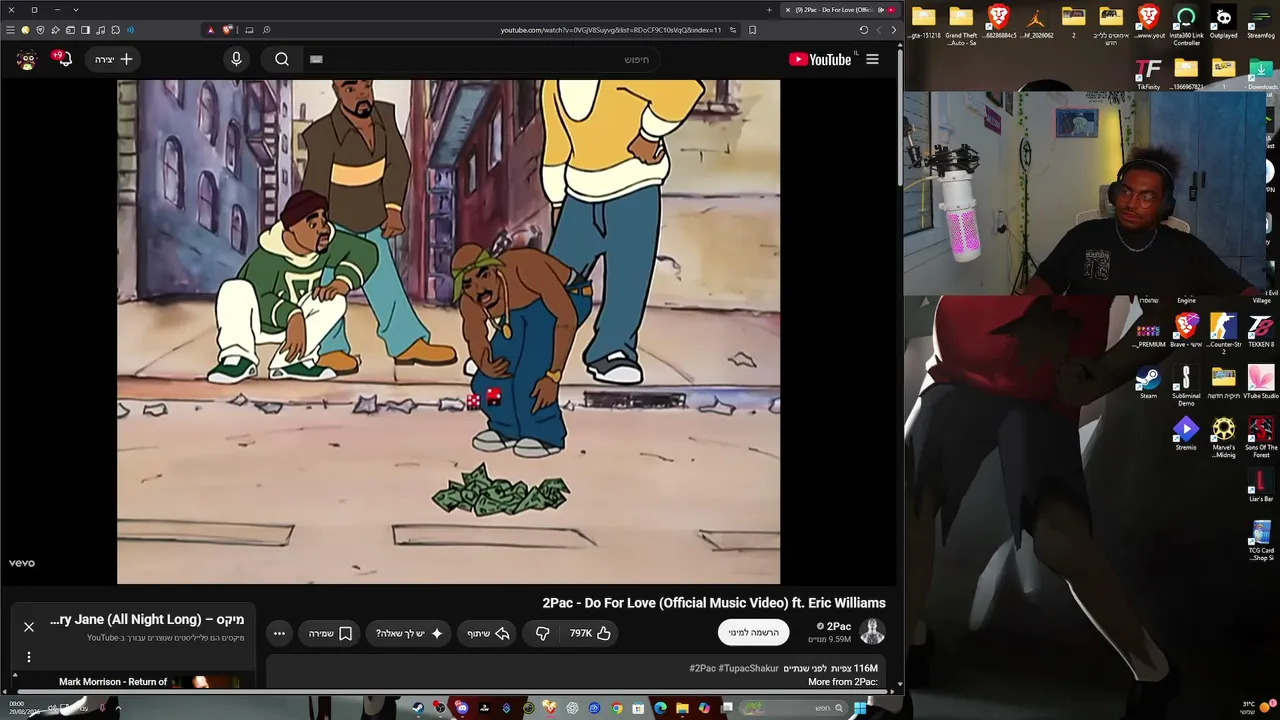
Task: Open the Insta360 Link Controller desktop icon
Action: (1186, 26)
